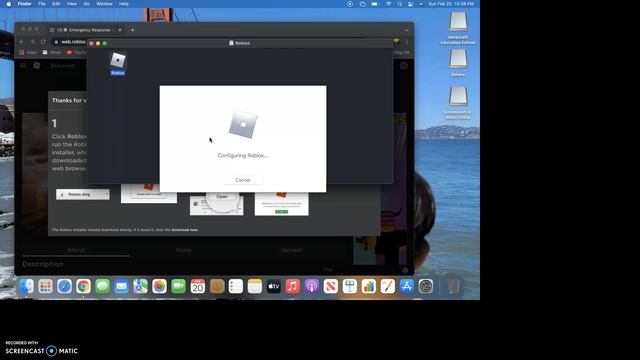Open Calendar showing date 20 in the Dock

point(198,287)
